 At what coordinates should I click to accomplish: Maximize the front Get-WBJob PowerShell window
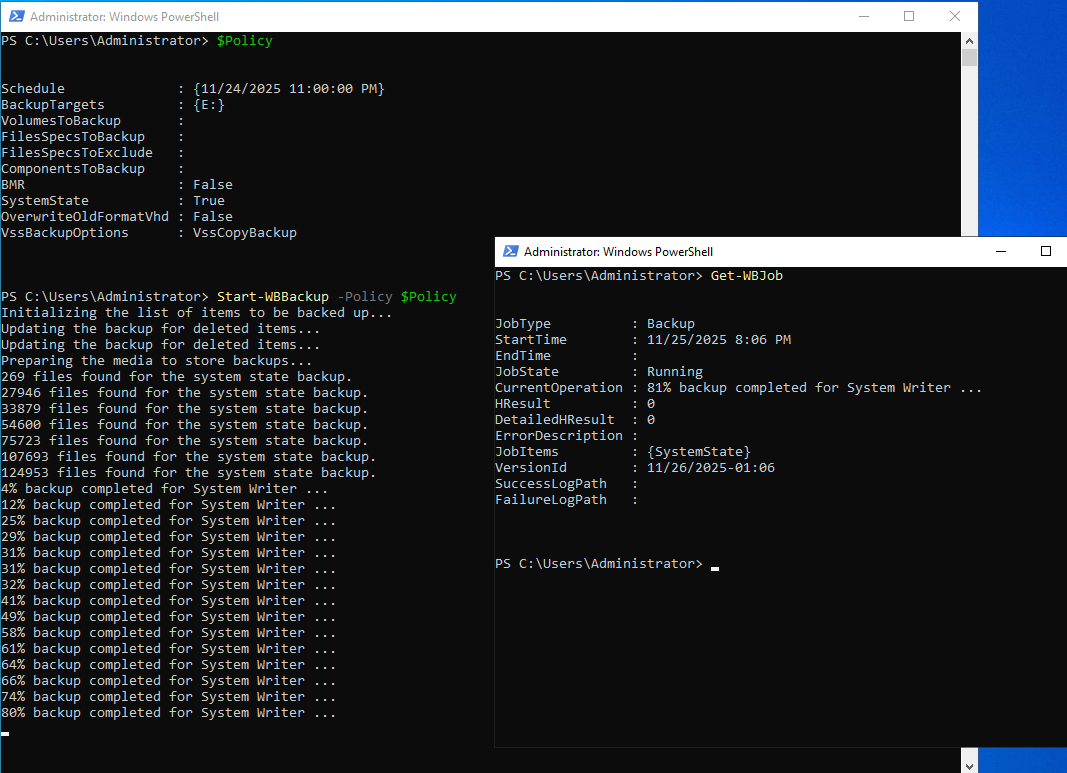pyautogui.click(x=1046, y=252)
